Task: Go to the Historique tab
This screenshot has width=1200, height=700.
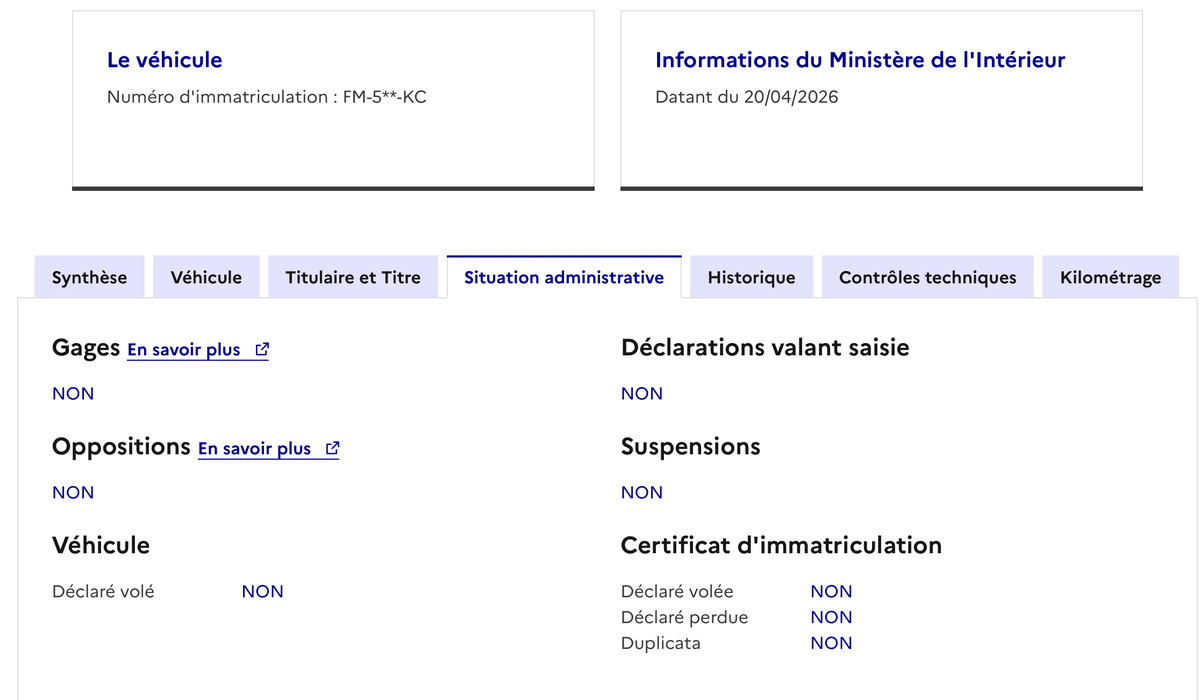Action: 752,278
